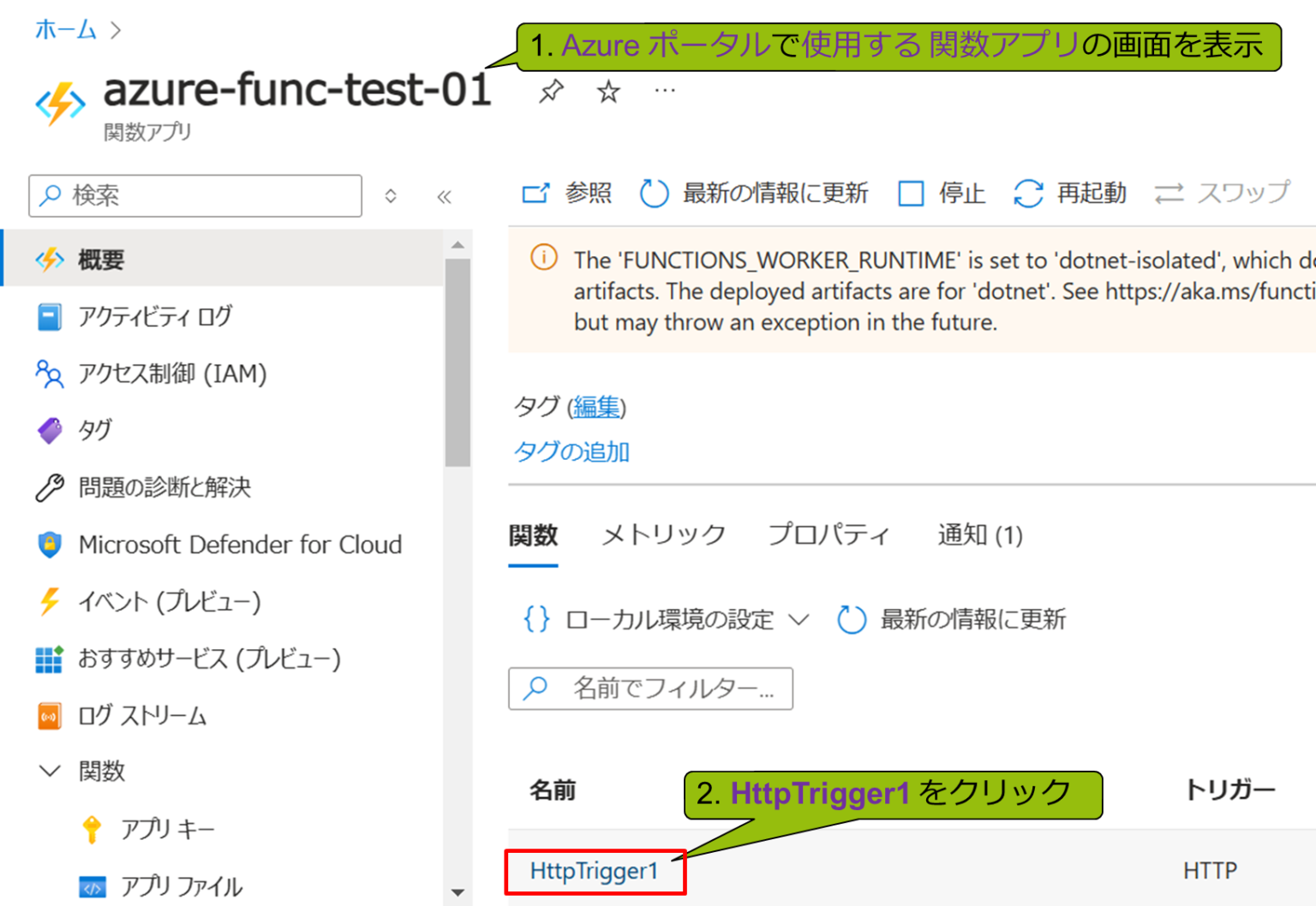The width and height of the screenshot is (1316, 906).
Task: Open the ローカル環境の設定 dropdown
Action: (670, 619)
